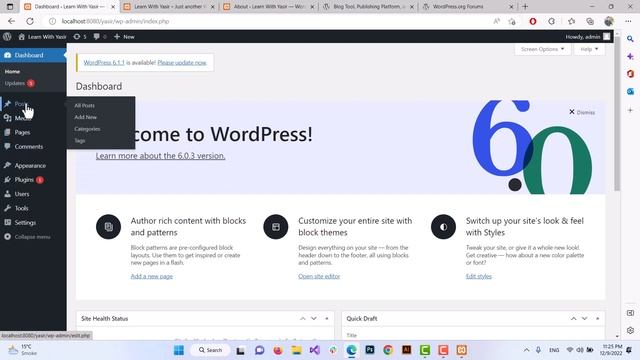Switch to the About - Learn With Yasir tab

coord(269,7)
